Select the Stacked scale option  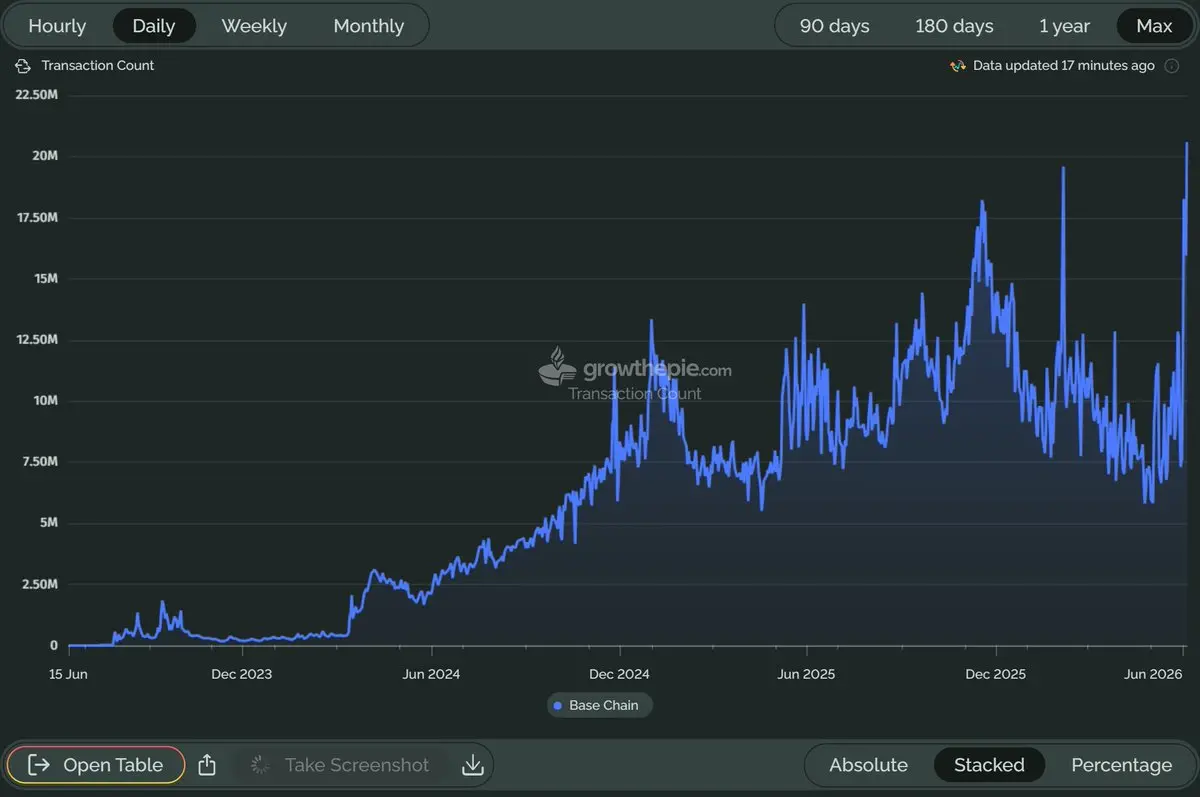(x=989, y=765)
